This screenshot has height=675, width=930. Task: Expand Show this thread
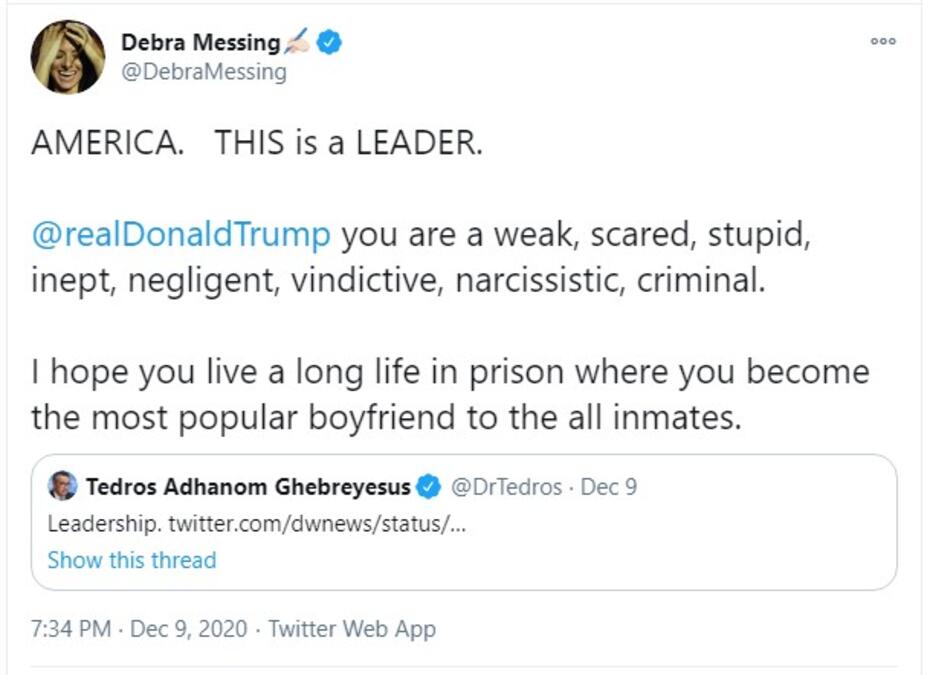click(131, 560)
